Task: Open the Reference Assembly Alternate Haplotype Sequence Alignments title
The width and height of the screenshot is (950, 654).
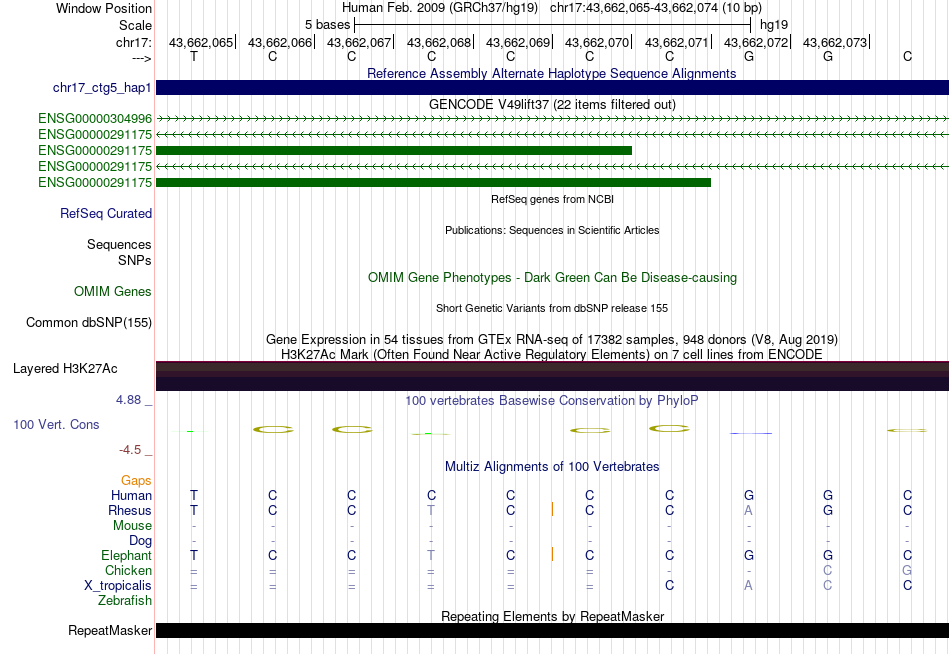Action: pyautogui.click(x=552, y=73)
